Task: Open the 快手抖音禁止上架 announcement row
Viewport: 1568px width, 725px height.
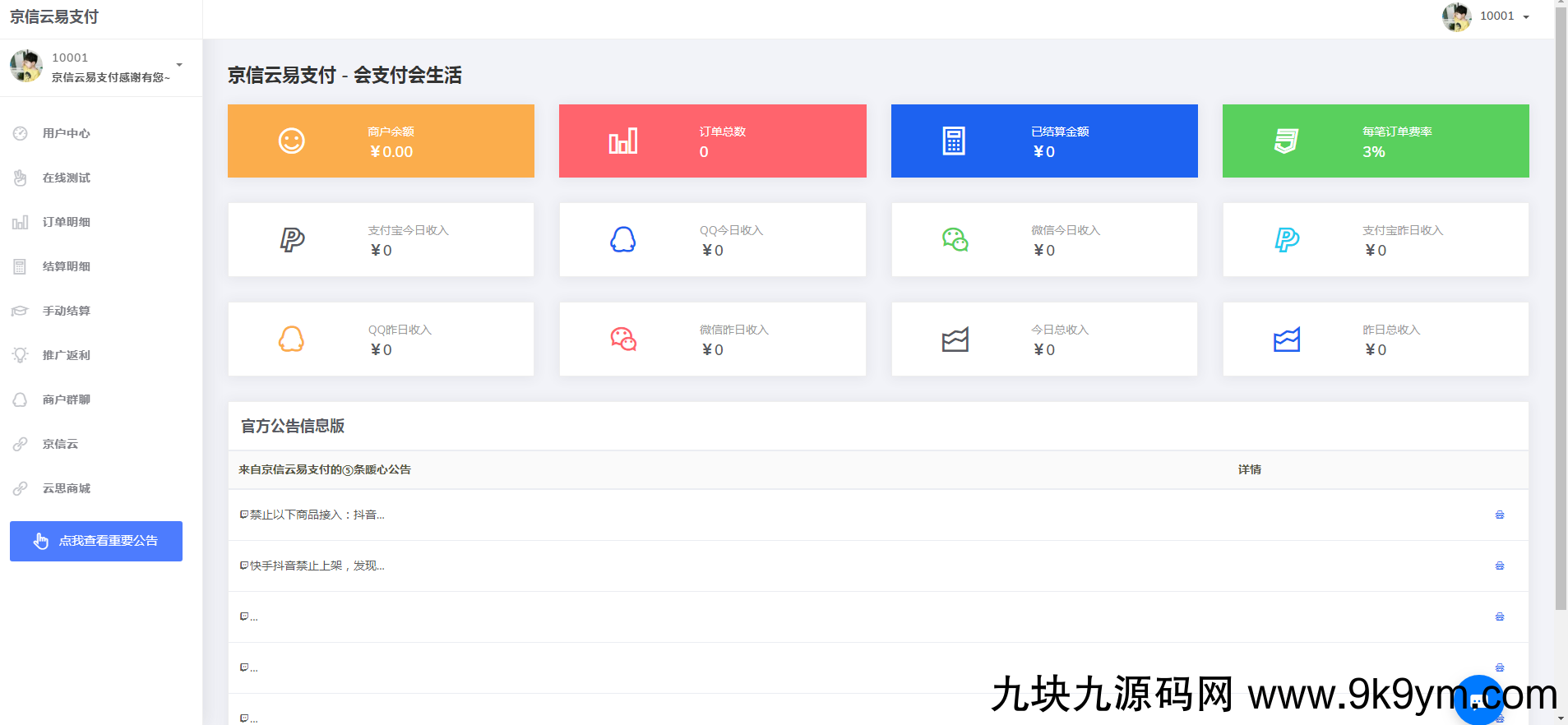Action: [317, 566]
